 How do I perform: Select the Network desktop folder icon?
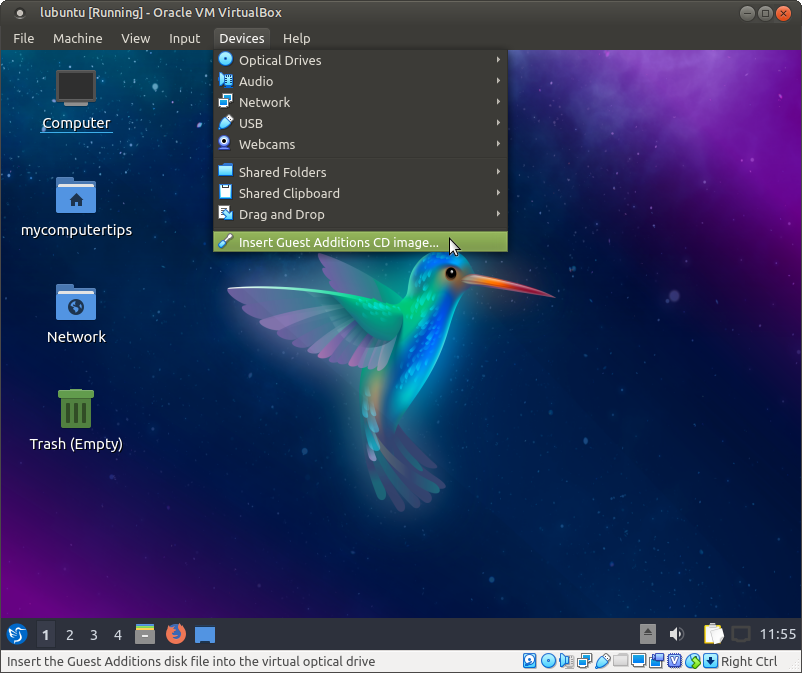[76, 313]
